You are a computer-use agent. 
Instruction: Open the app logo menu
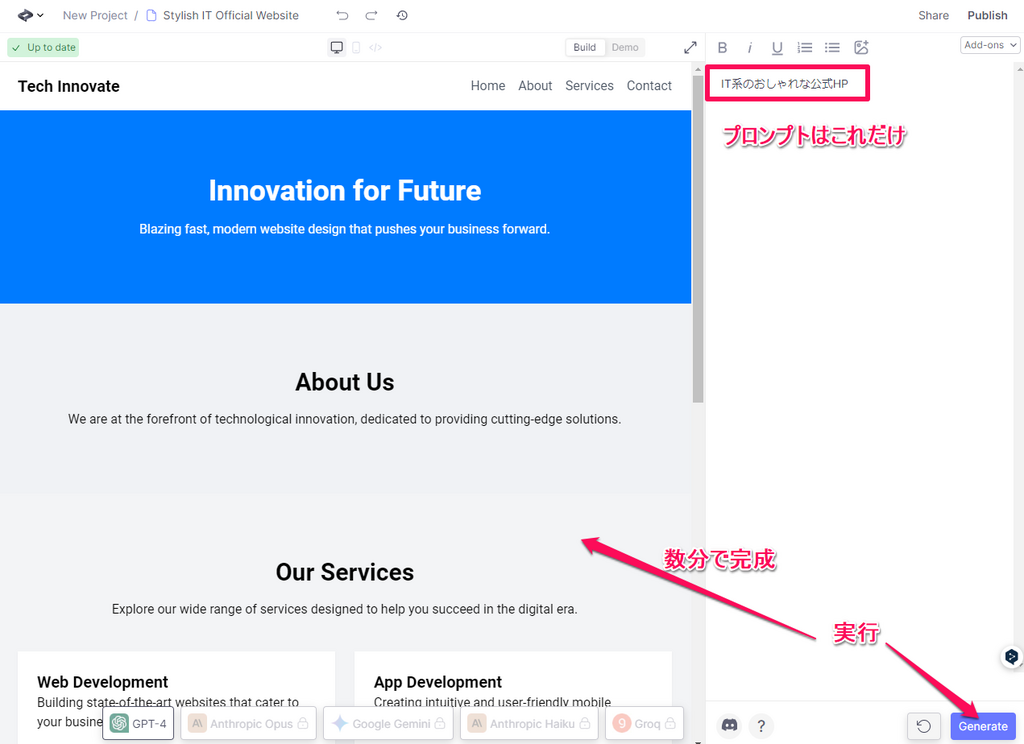tap(30, 15)
